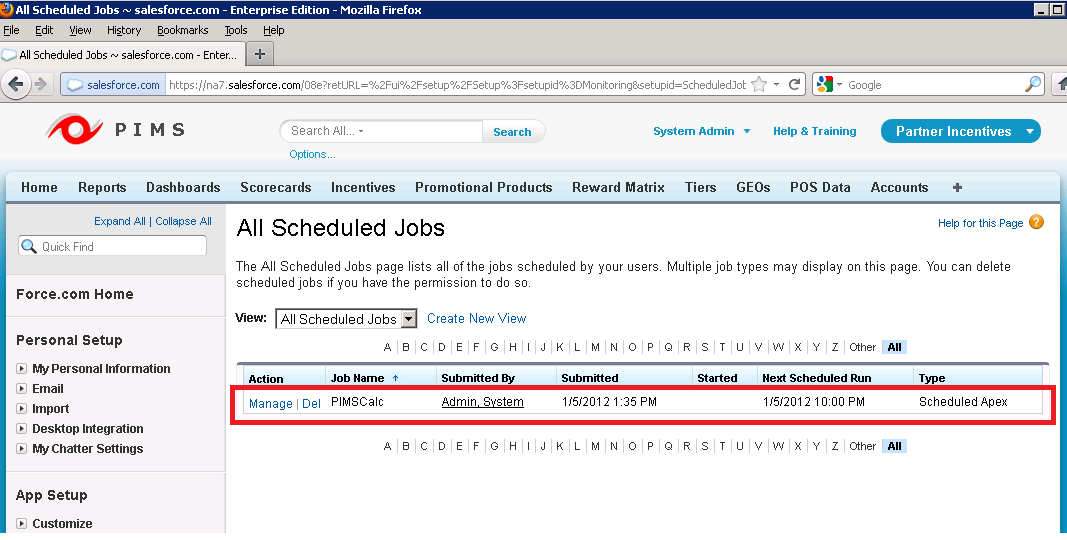1067x540 pixels.
Task: Click the reload page icon
Action: (x=795, y=85)
